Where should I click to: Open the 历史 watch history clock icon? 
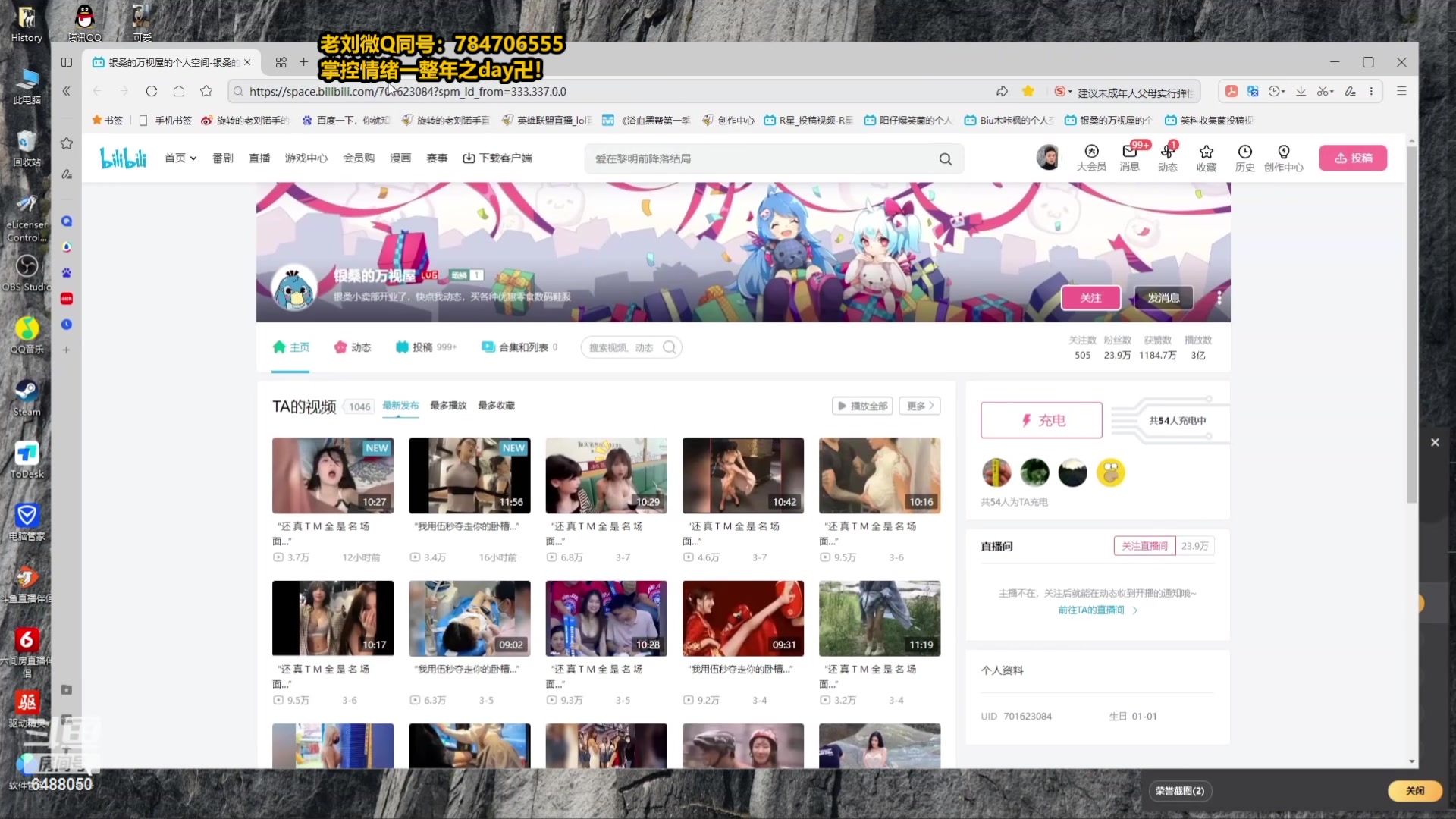pos(1244,152)
